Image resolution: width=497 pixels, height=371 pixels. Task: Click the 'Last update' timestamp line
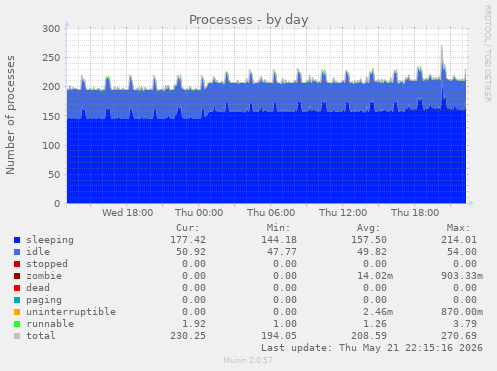pos(372,348)
